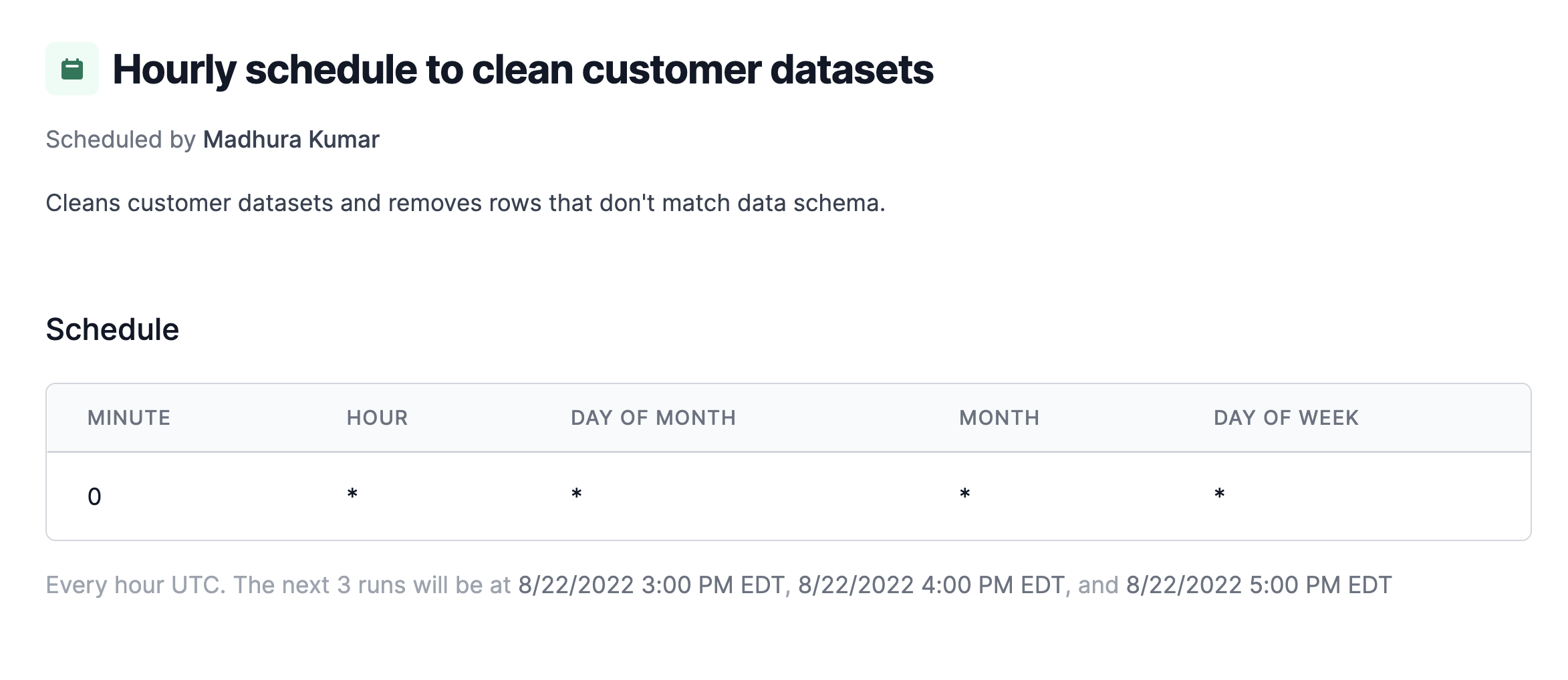Click the DAY OF MONTH column header
This screenshot has height=680, width=1568.
pyautogui.click(x=653, y=417)
